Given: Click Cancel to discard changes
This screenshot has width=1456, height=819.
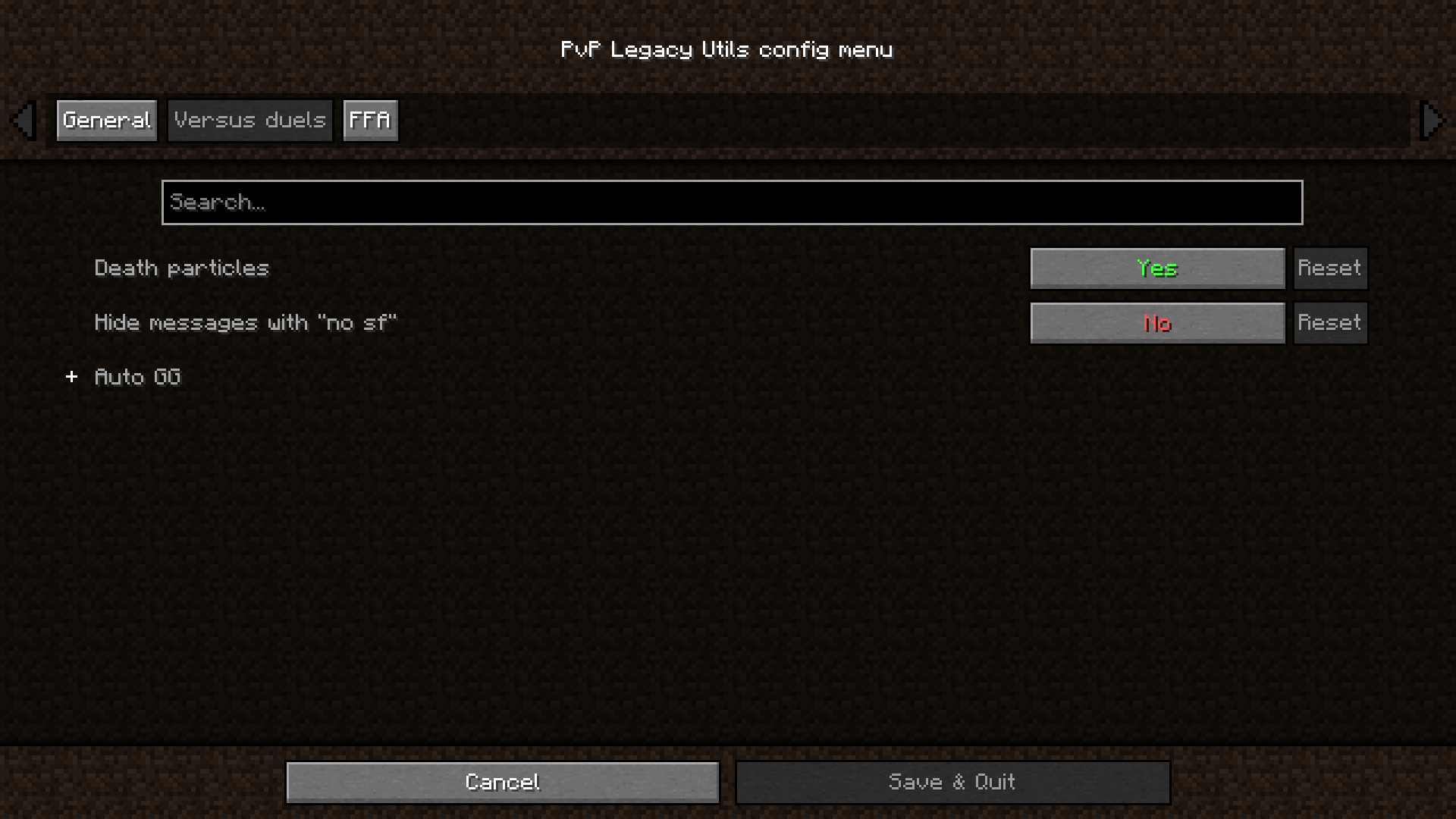Looking at the screenshot, I should coord(500,781).
